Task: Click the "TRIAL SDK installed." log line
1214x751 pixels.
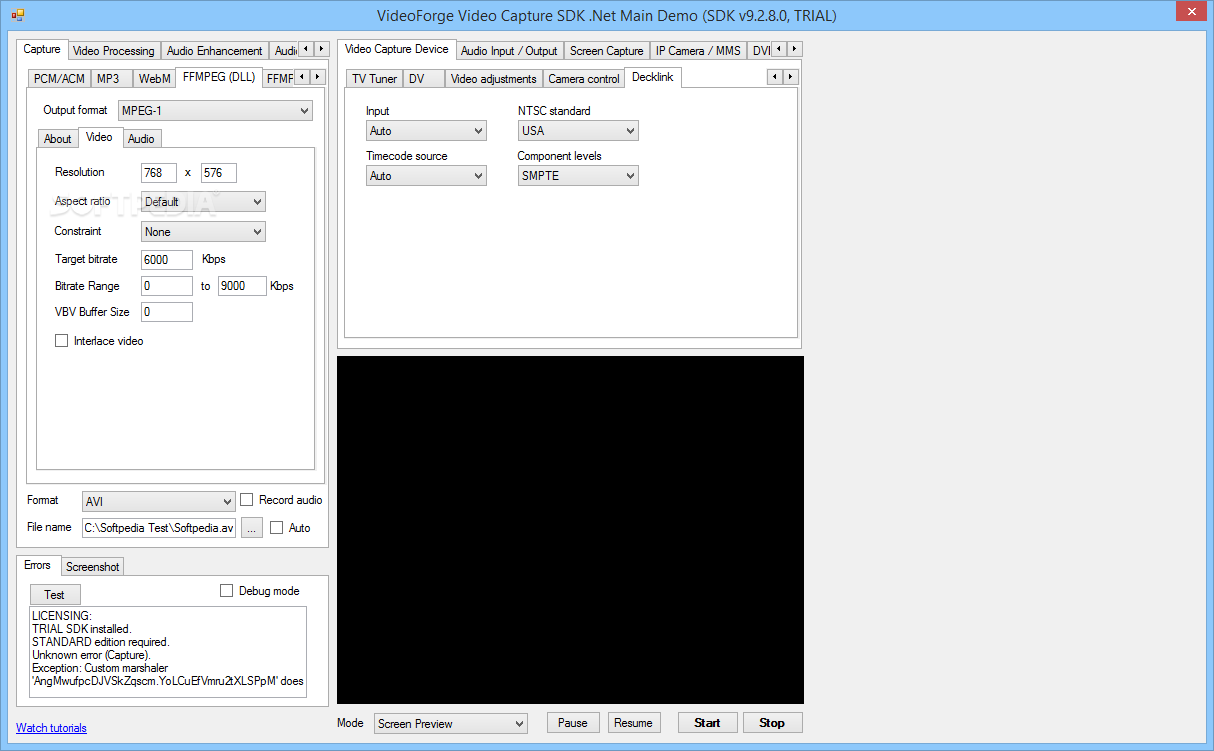Action: (82, 629)
